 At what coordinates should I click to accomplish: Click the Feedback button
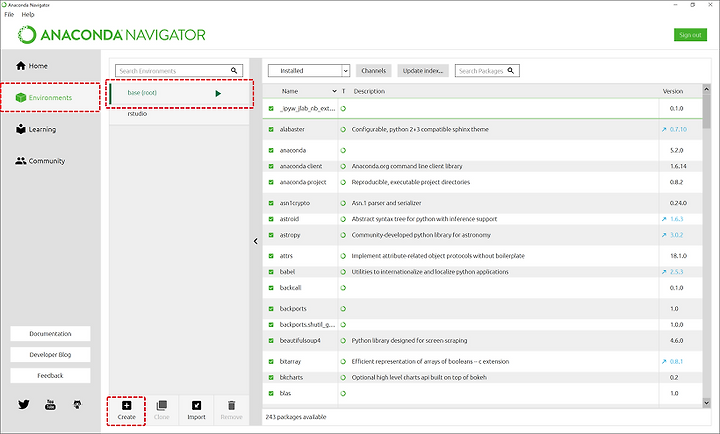[x=51, y=376]
